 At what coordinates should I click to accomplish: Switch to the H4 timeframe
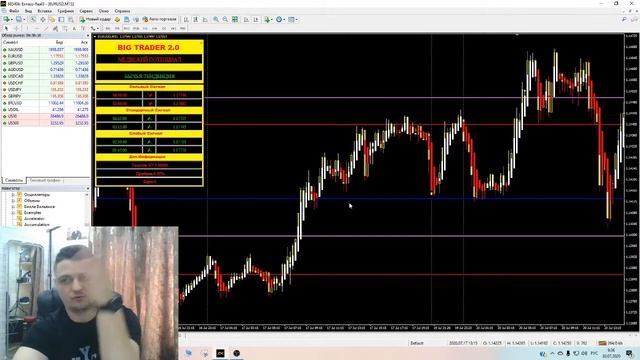pyautogui.click(x=155, y=28)
